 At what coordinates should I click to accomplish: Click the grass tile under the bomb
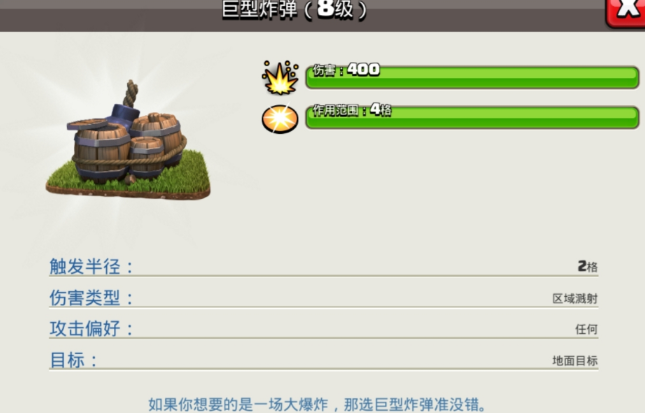128,179
